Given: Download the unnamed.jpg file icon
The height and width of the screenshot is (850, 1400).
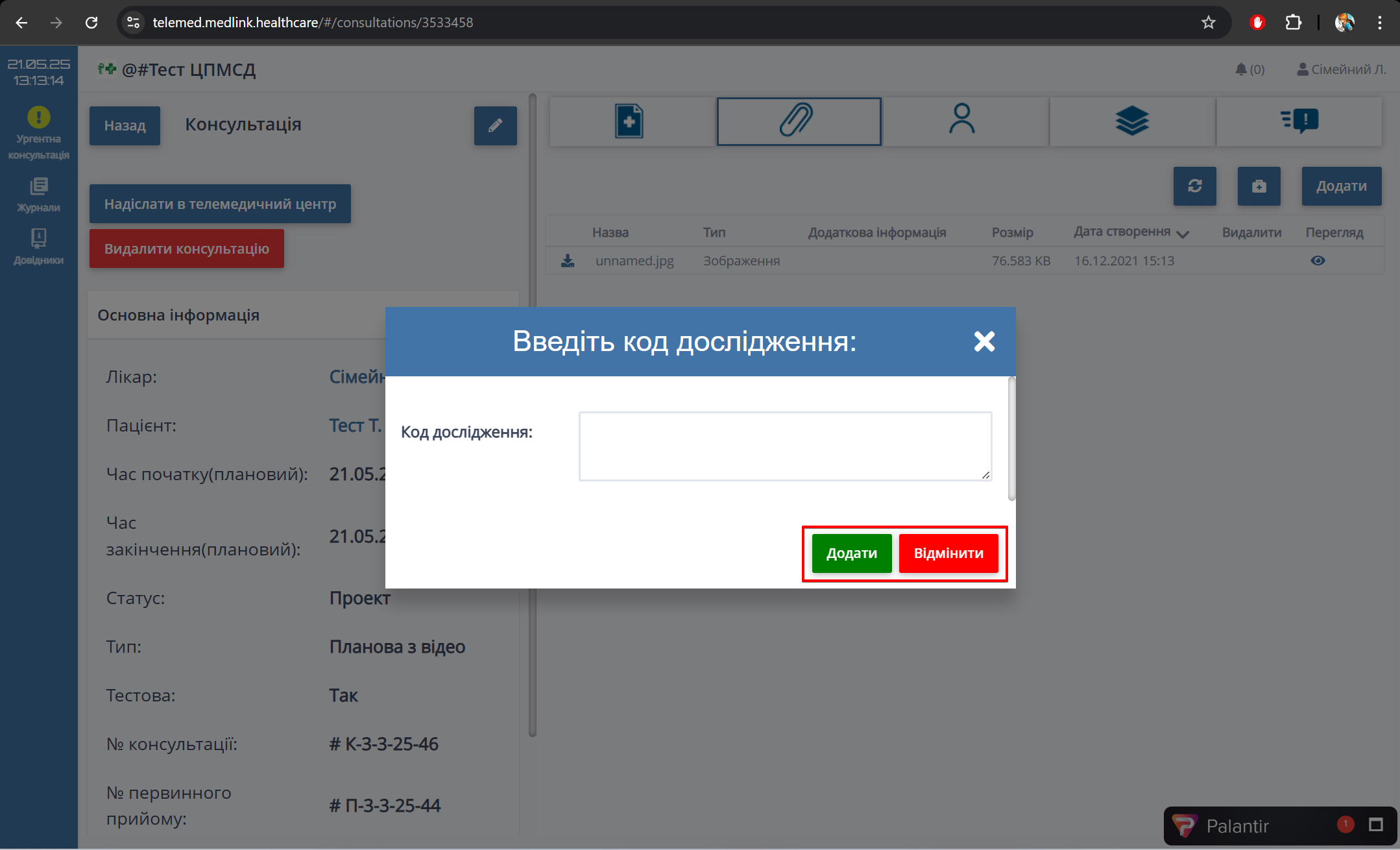Looking at the screenshot, I should click(x=568, y=261).
